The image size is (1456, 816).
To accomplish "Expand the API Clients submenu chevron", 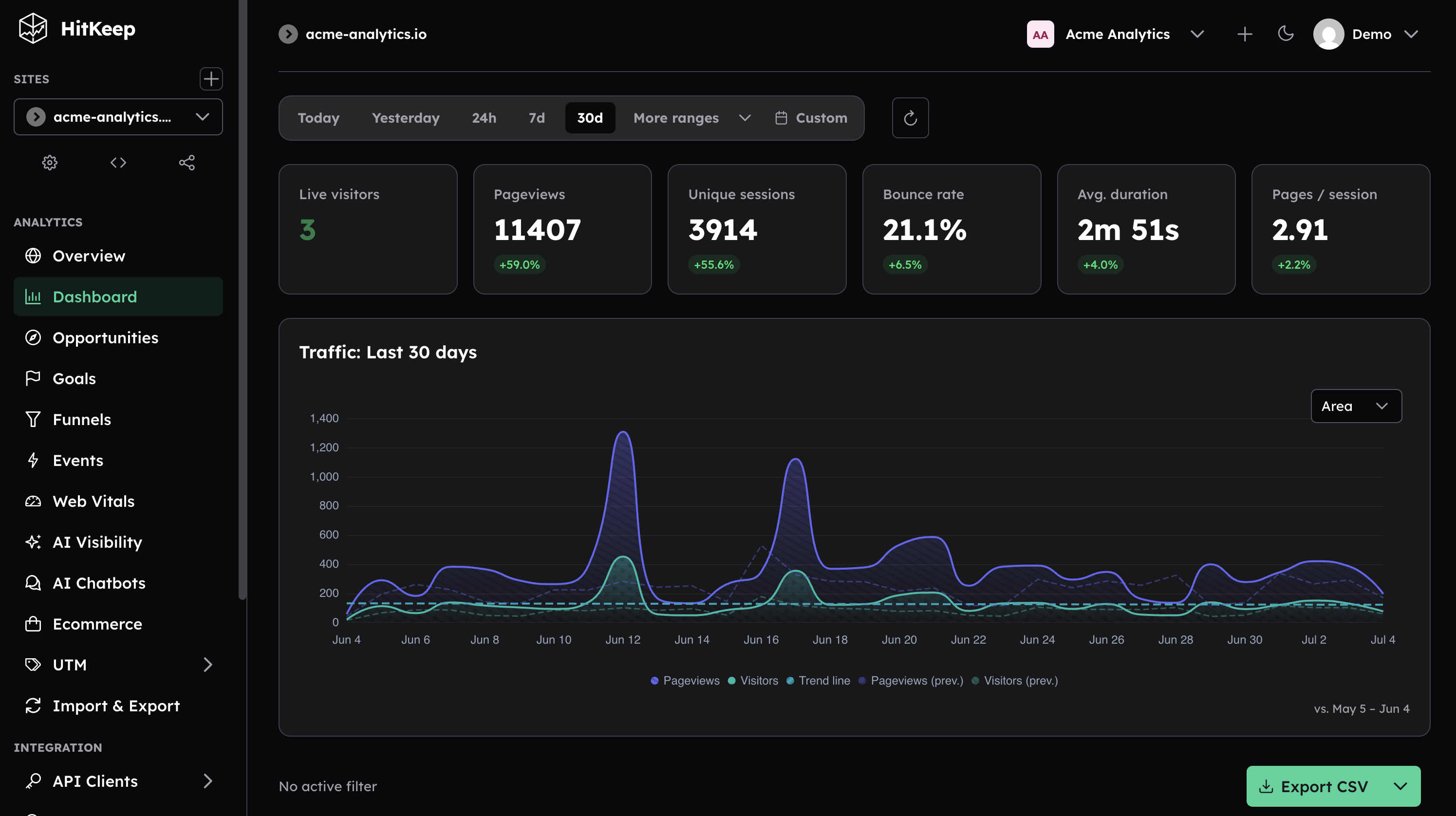I will pyautogui.click(x=208, y=780).
